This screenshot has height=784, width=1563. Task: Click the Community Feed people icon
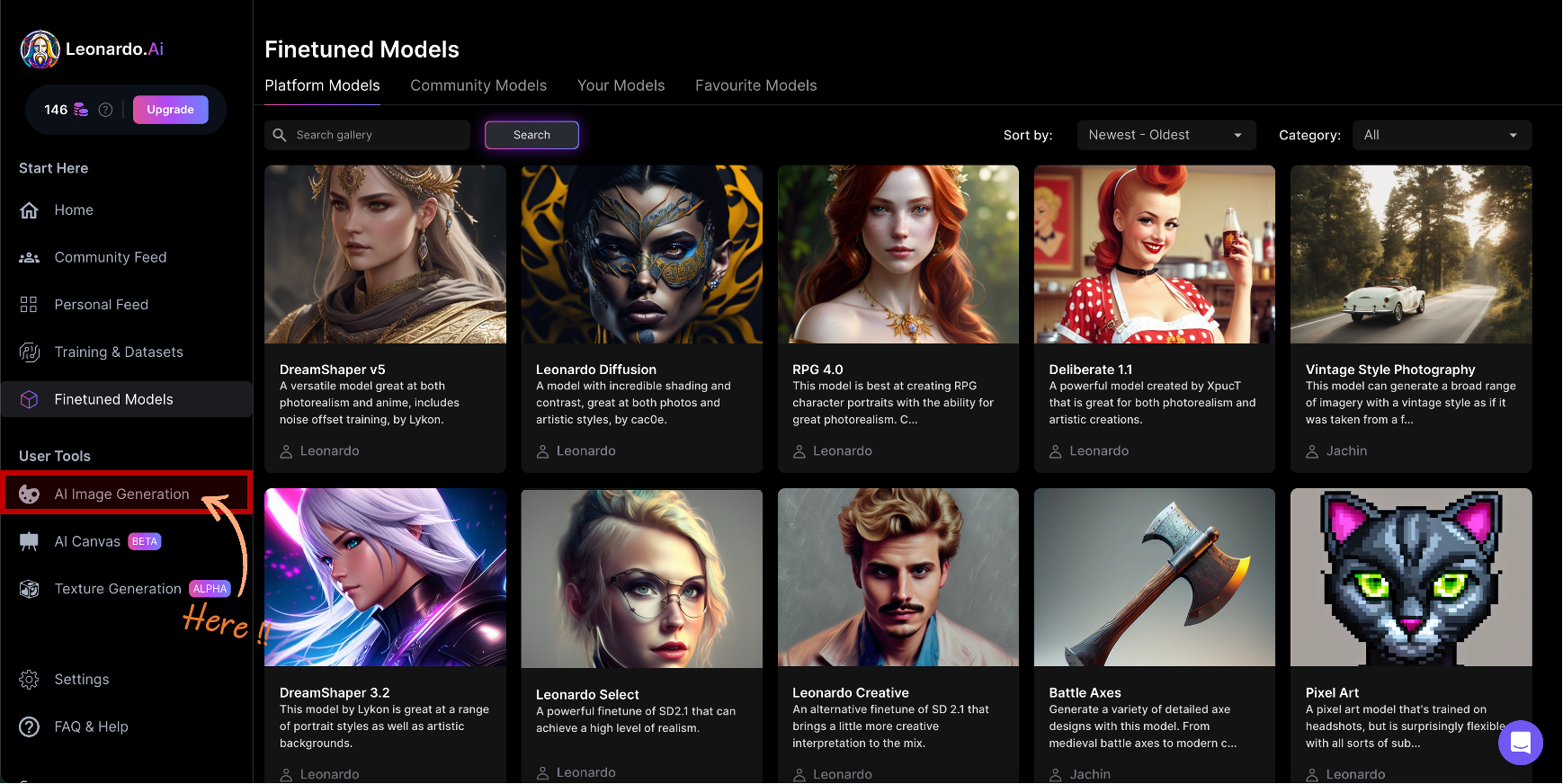click(x=30, y=258)
